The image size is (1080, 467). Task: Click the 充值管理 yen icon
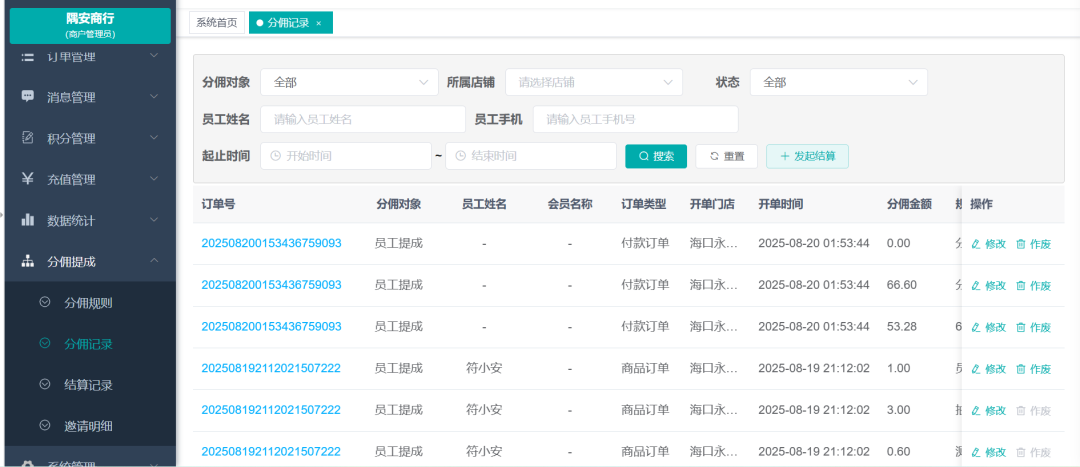point(28,179)
